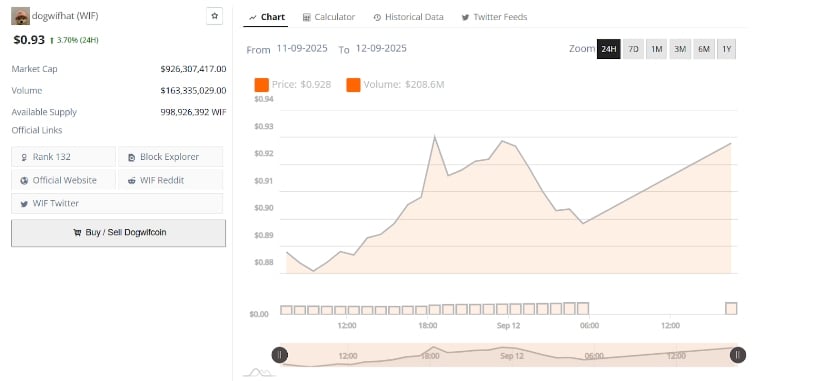Image resolution: width=825 pixels, height=381 pixels.
Task: Click the small chart logo below the navigator
Action: click(259, 372)
